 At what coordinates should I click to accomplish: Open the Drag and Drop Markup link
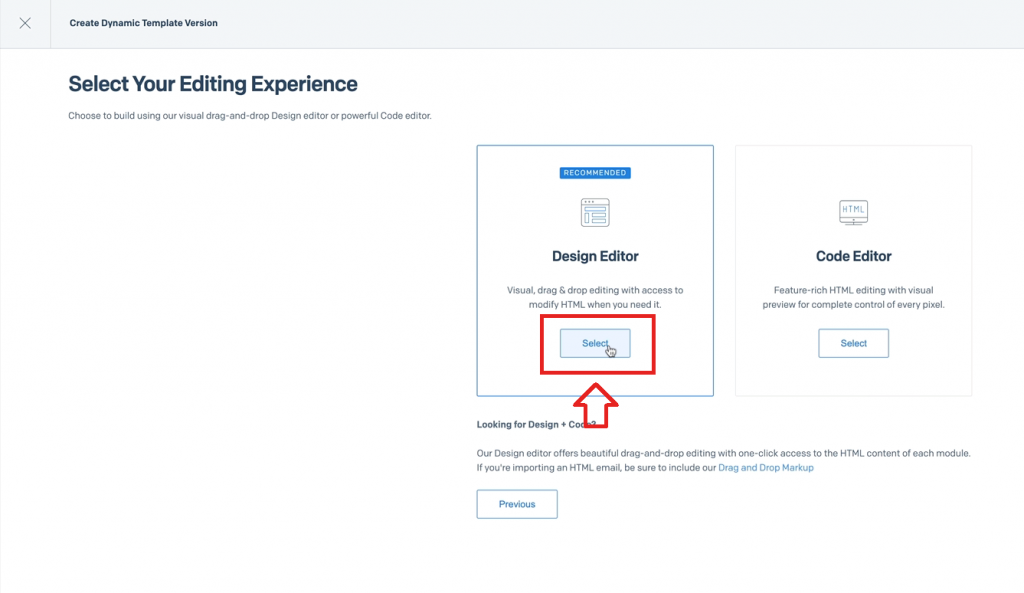(766, 468)
